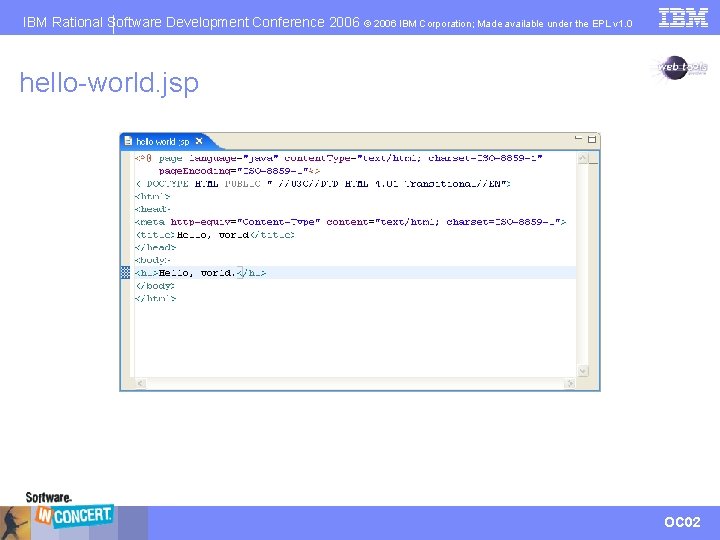The image size is (720, 540).
Task: Click the vertical scrollbar up arrow
Action: coord(583,158)
